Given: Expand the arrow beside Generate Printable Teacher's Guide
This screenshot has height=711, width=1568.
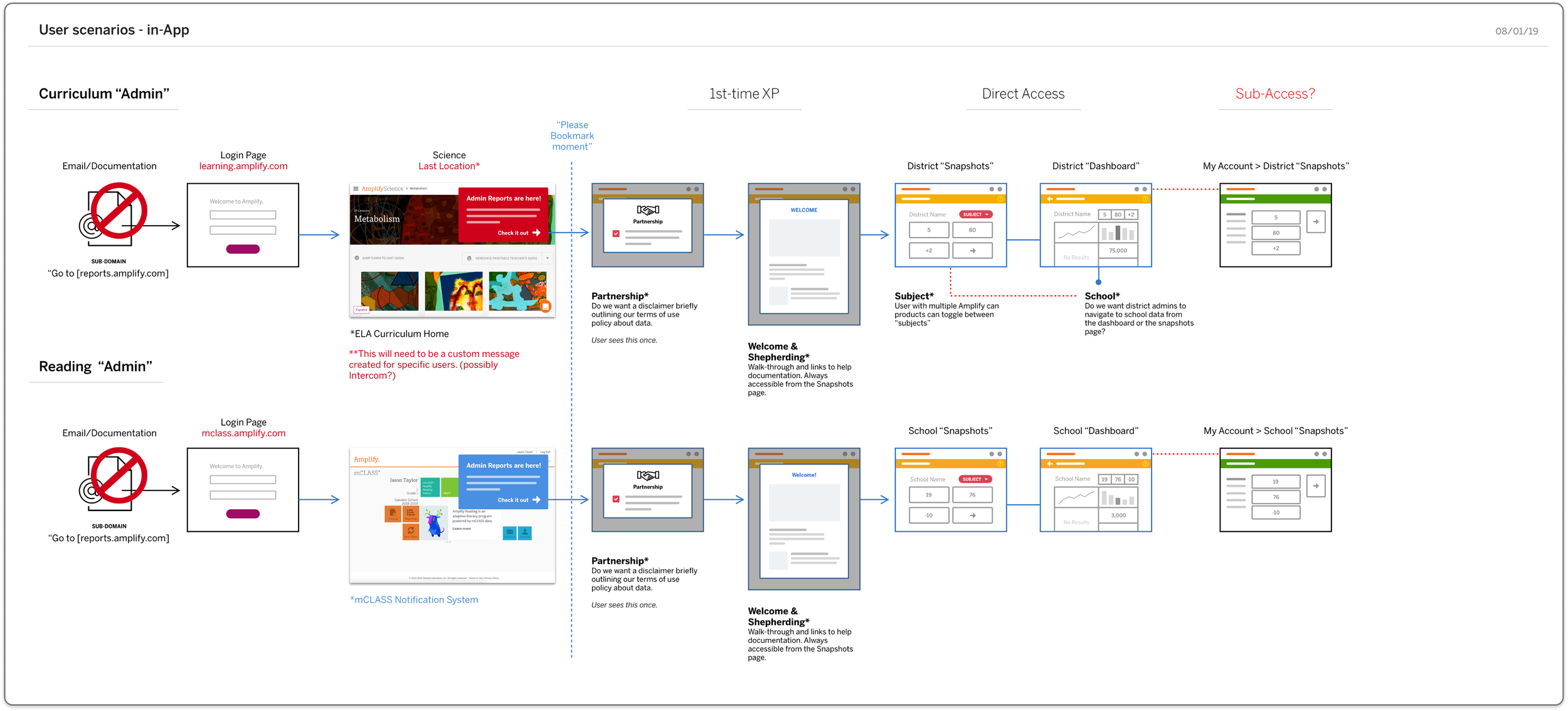Looking at the screenshot, I should [x=548, y=258].
